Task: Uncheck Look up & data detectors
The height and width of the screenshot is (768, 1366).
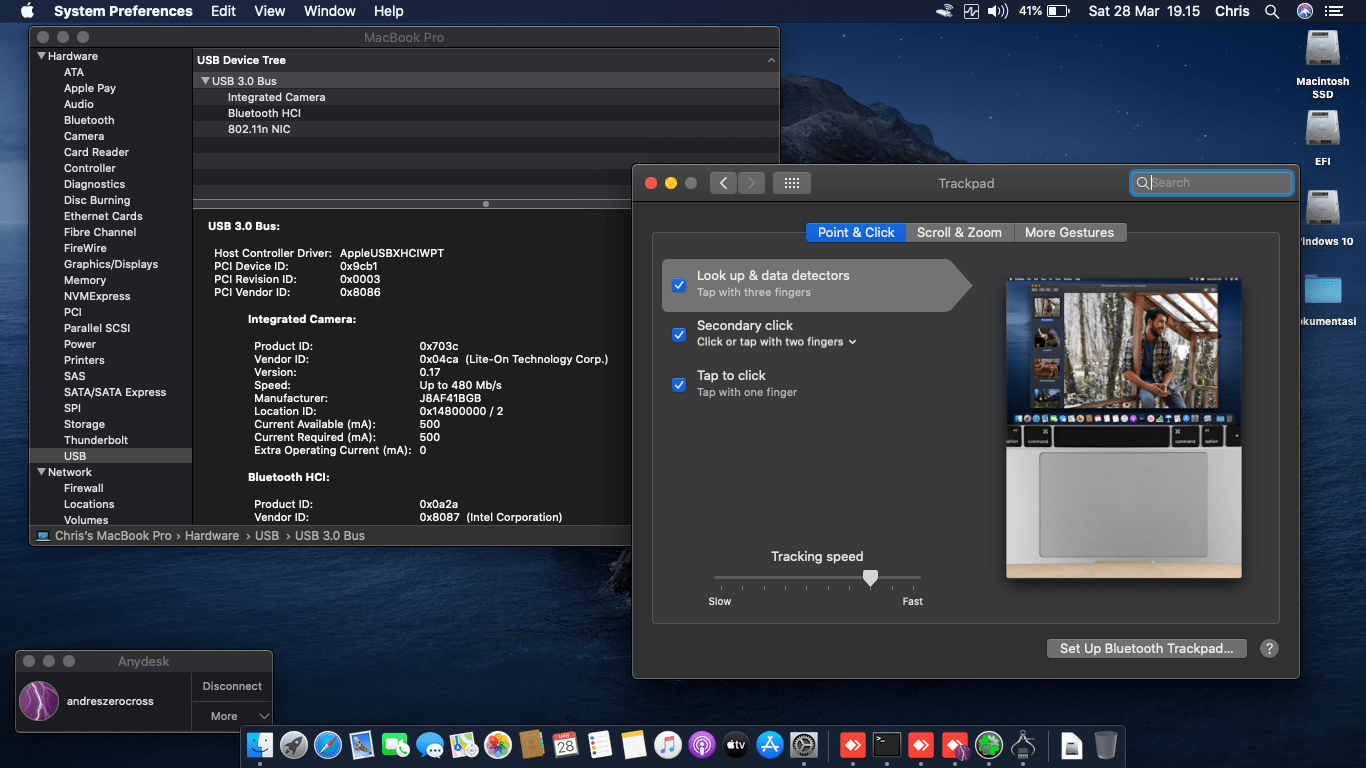Action: (679, 284)
